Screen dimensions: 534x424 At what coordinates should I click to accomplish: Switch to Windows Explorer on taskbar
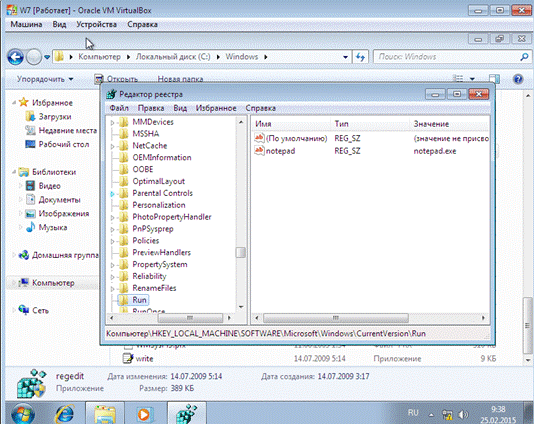[x=105, y=414]
